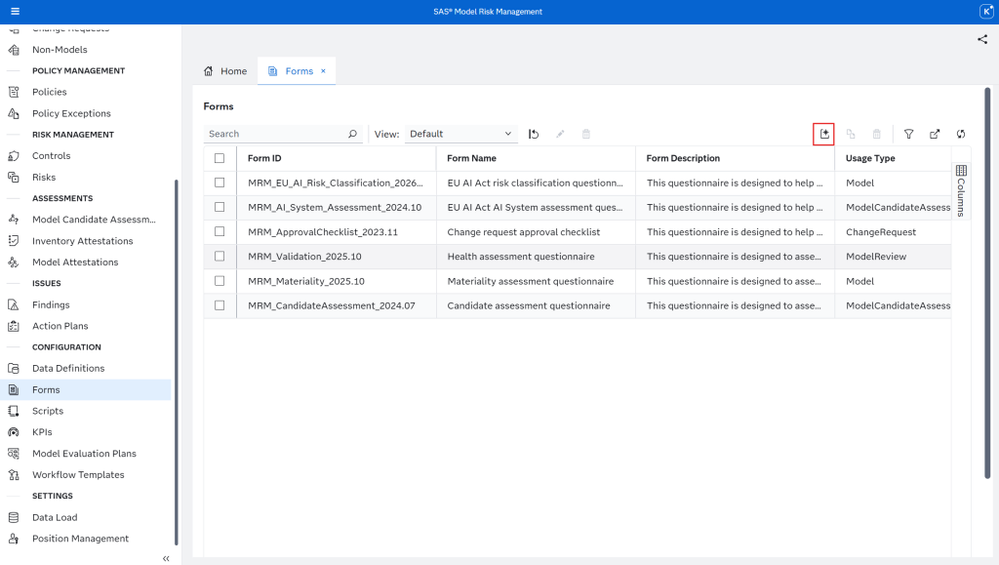This screenshot has width=999, height=565.
Task: Collapse the sidebar with double chevron
Action: [x=166, y=559]
